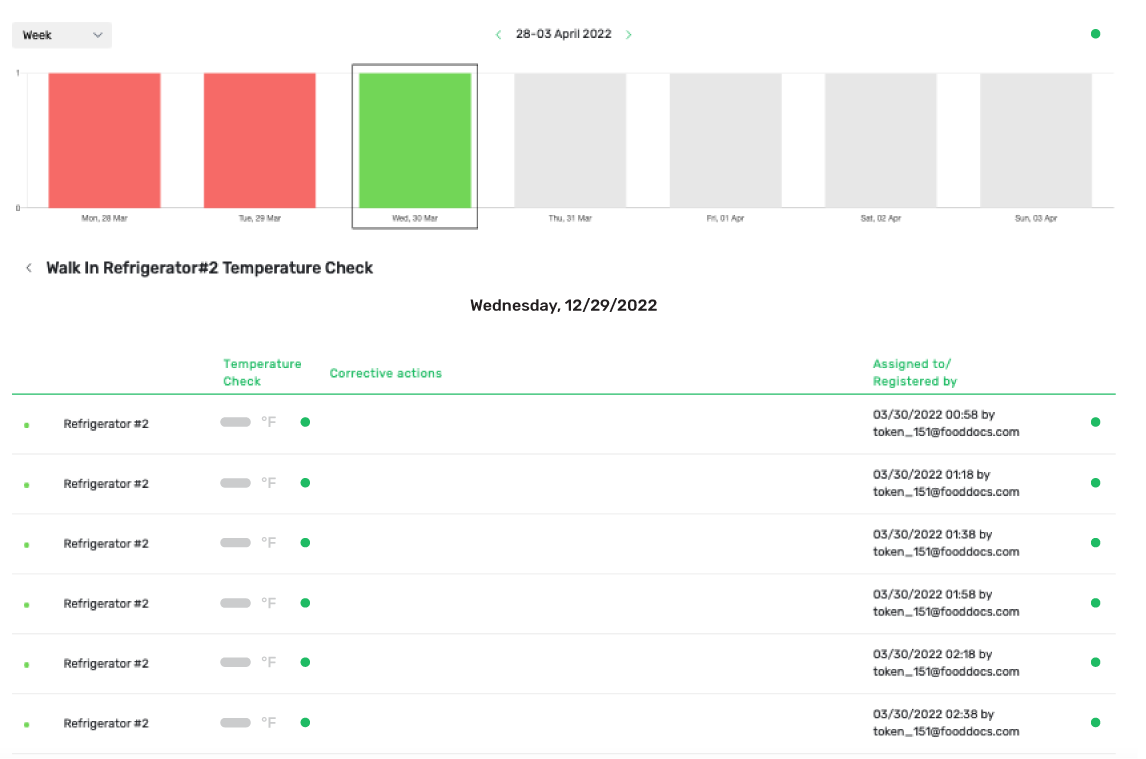Click right-side green status dot in 02:38 row
This screenshot has width=1146, height=759.
coord(1095,722)
